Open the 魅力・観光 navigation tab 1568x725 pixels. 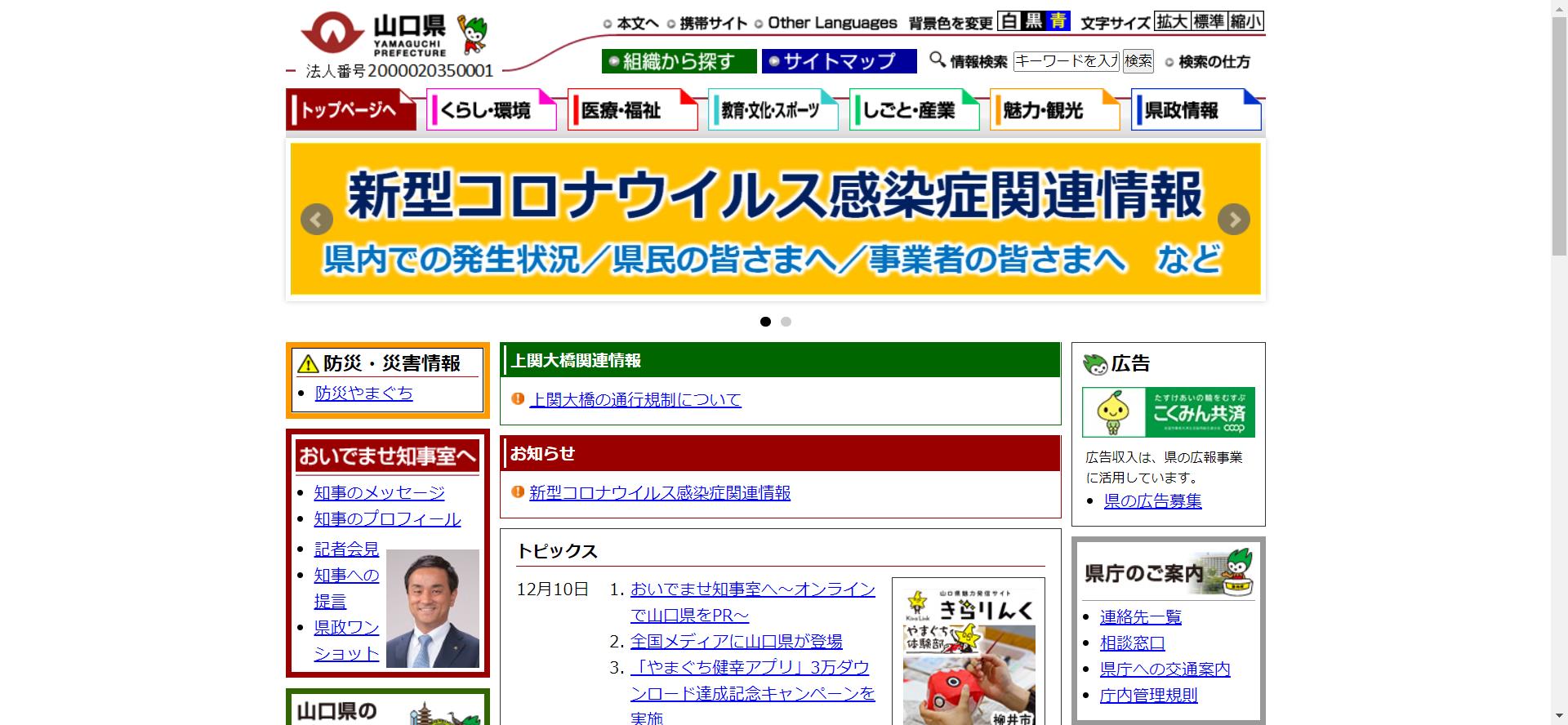click(1054, 110)
